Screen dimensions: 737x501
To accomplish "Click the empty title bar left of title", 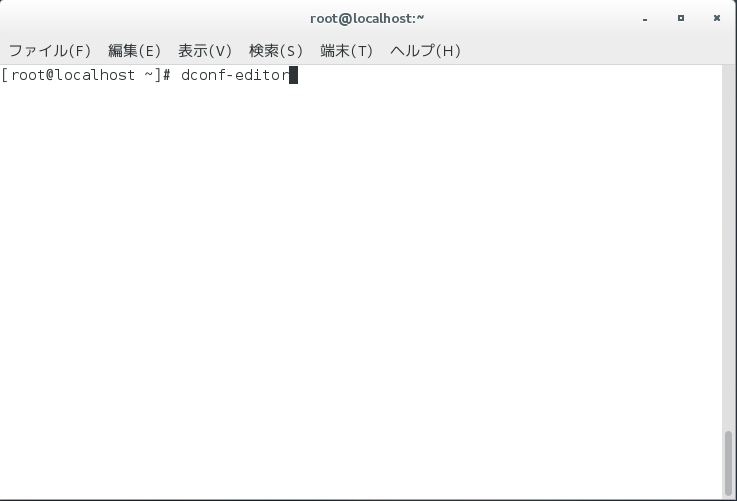I will 155,18.
